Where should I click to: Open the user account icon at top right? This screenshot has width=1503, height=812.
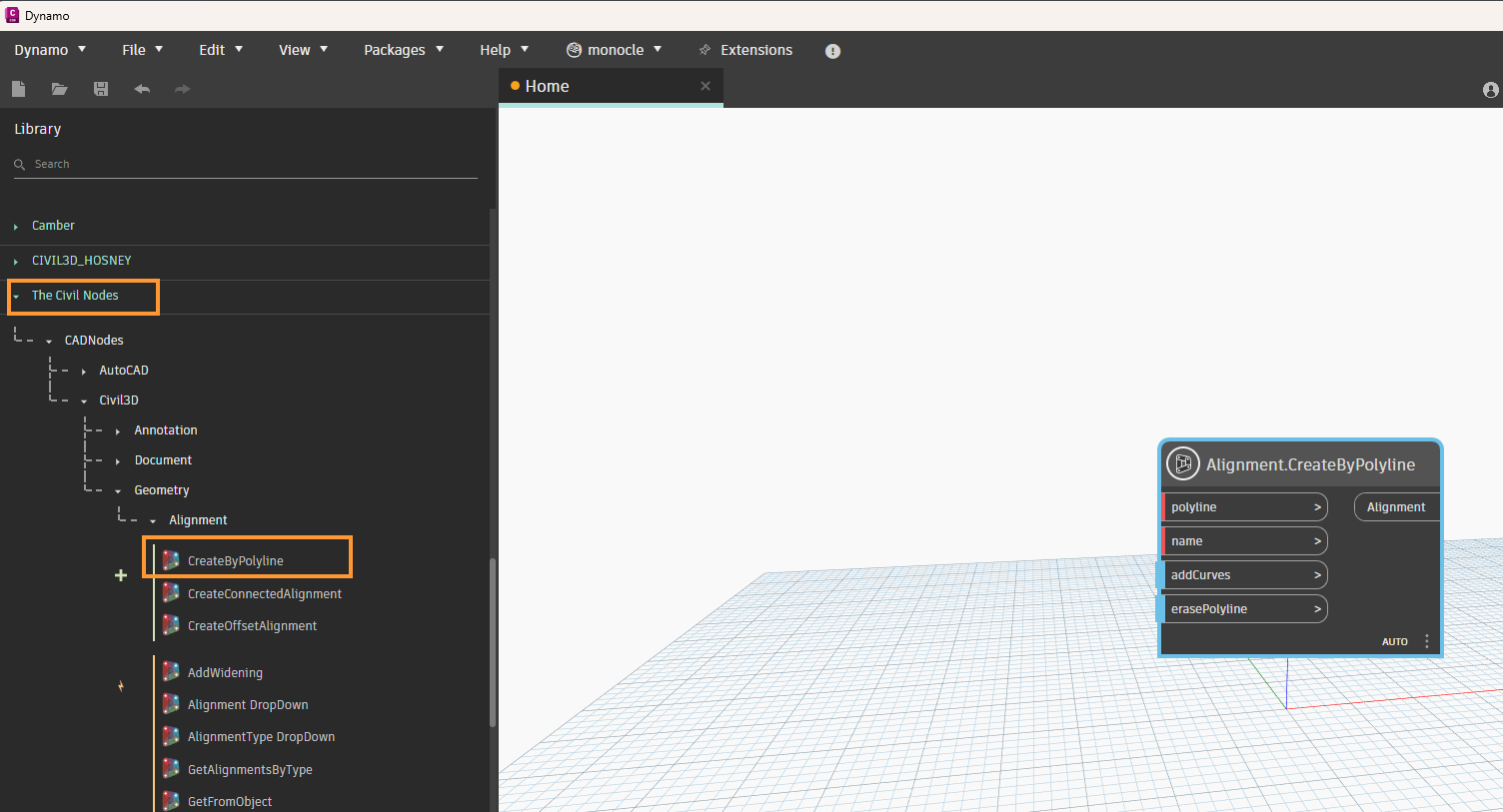point(1491,90)
